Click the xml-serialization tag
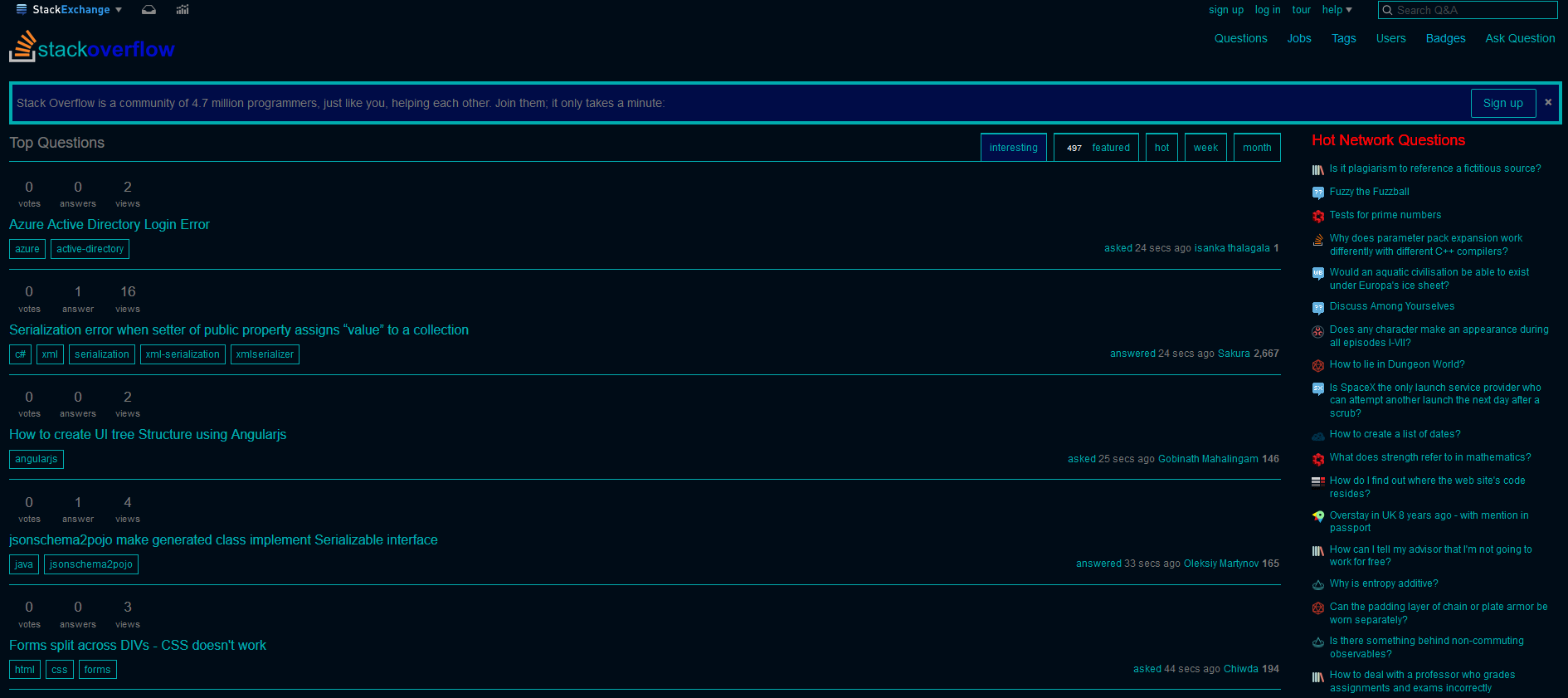Viewport: 1568px width, 698px height. tap(183, 354)
